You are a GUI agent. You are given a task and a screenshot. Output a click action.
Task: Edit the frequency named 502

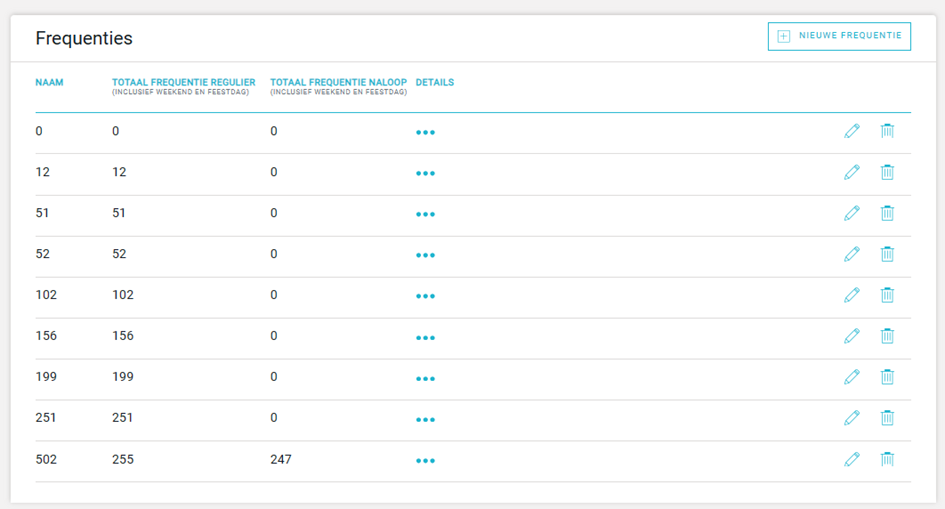(852, 459)
